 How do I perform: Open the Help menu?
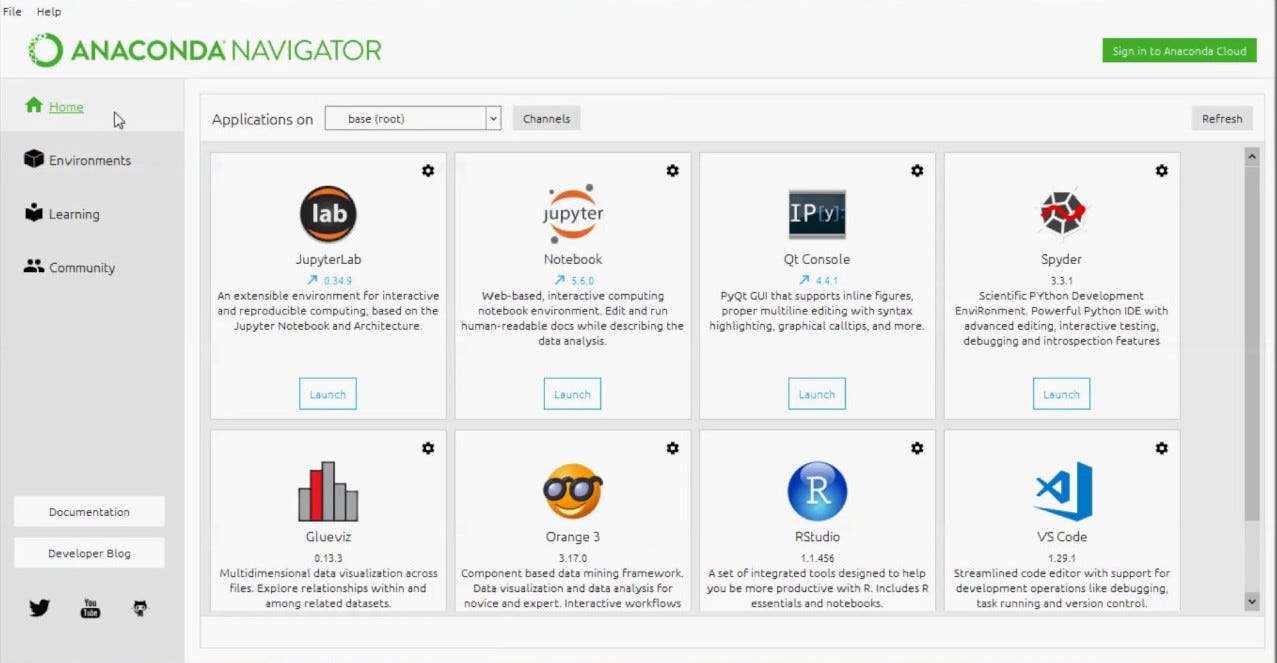click(x=49, y=11)
